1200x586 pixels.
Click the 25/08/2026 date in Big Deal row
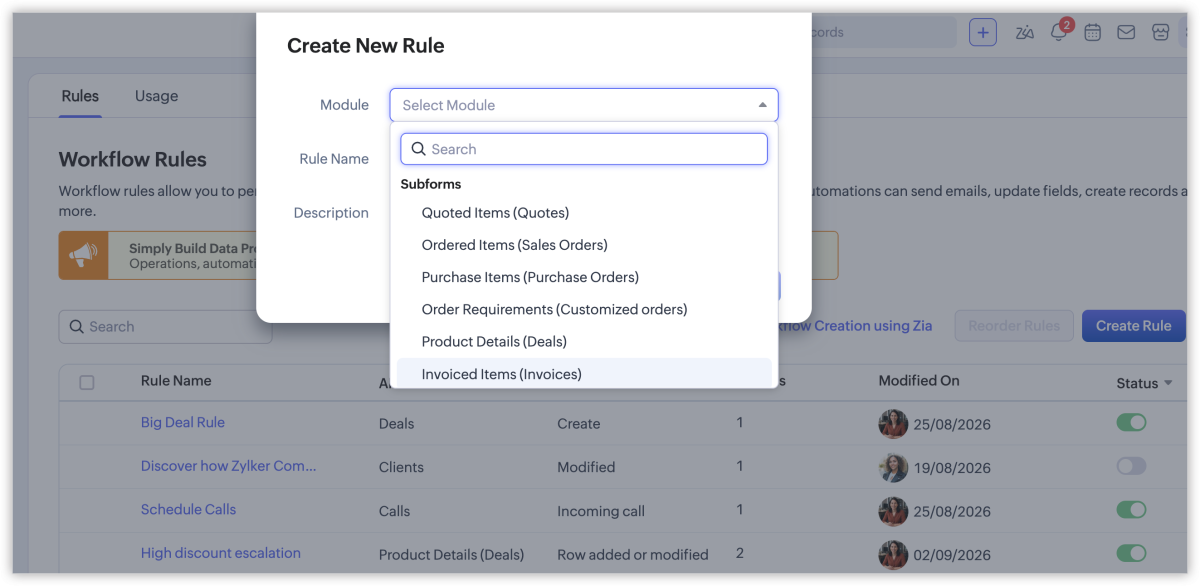(x=951, y=424)
